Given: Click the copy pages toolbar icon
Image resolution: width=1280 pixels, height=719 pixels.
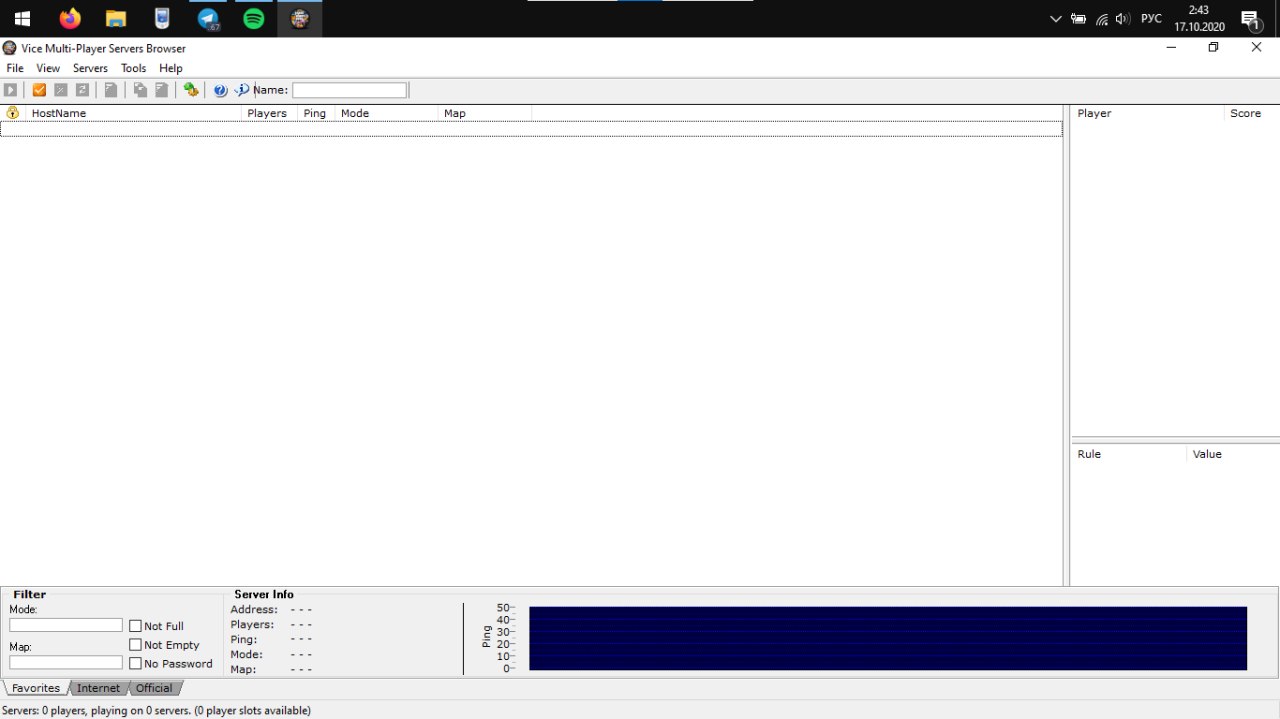Looking at the screenshot, I should click(140, 90).
